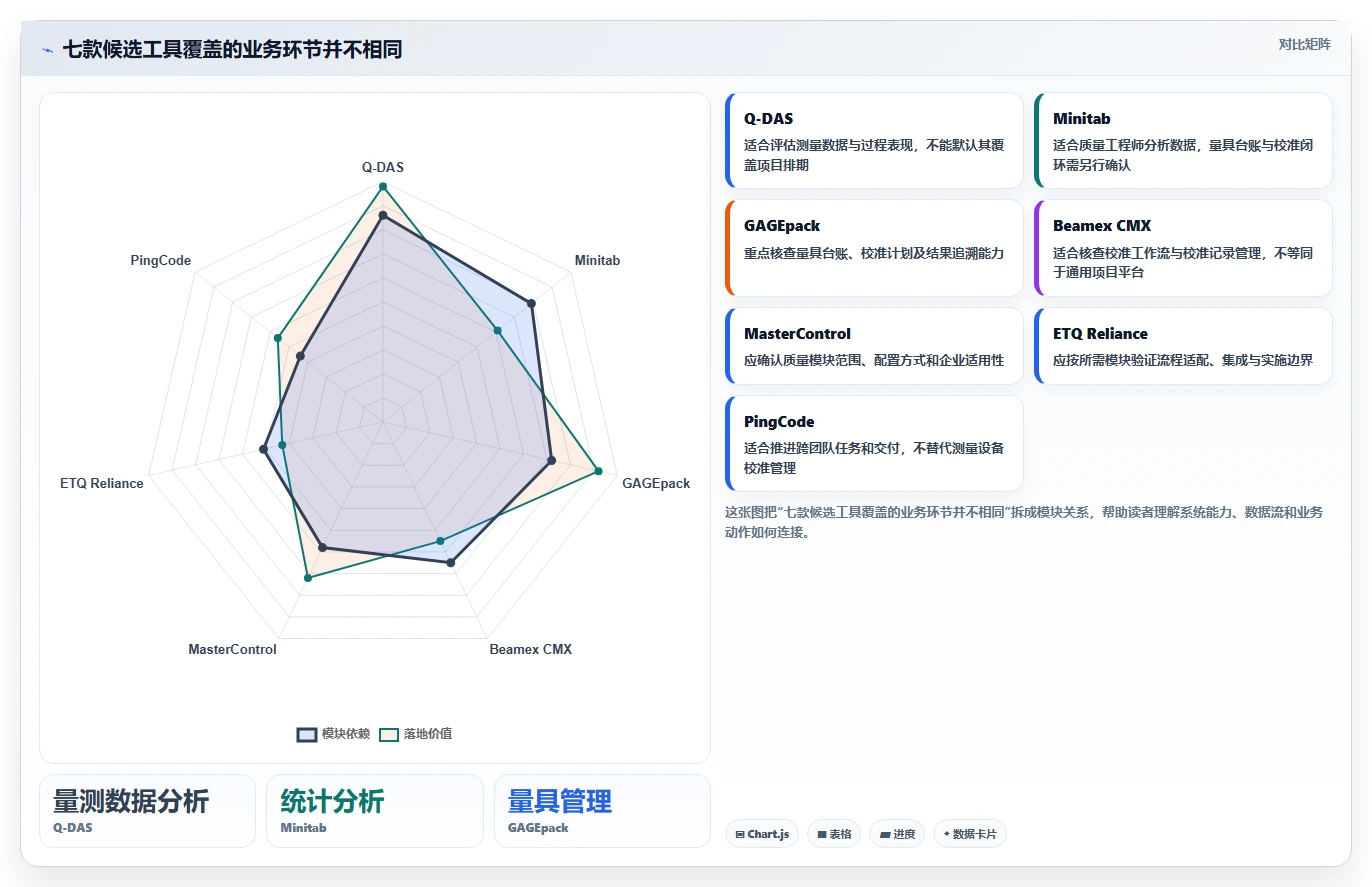Click the Q-DAS radar axis label

click(x=383, y=167)
